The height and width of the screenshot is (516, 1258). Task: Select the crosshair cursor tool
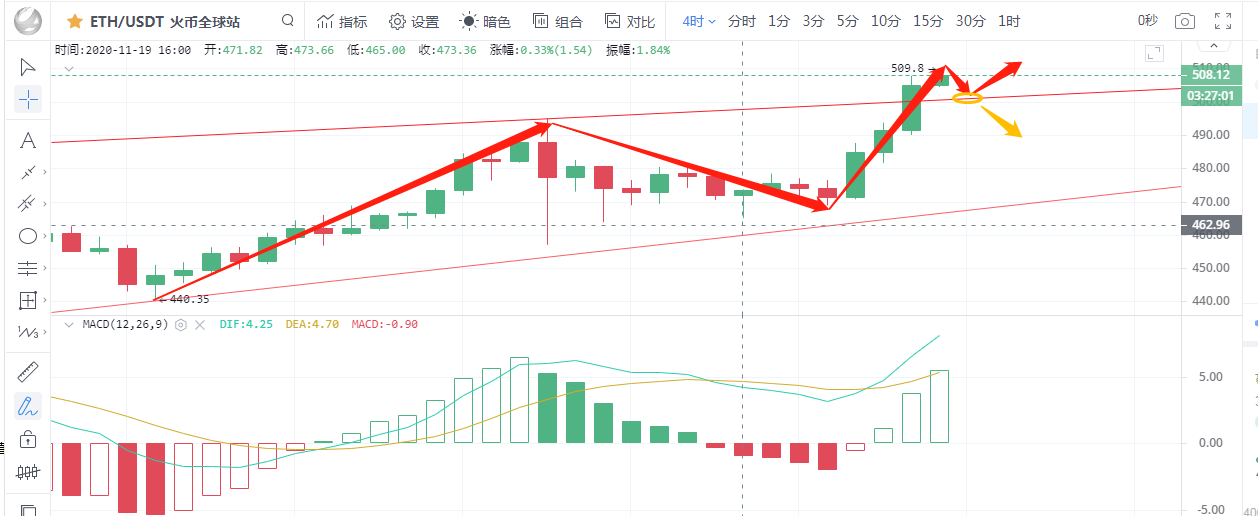[x=28, y=99]
